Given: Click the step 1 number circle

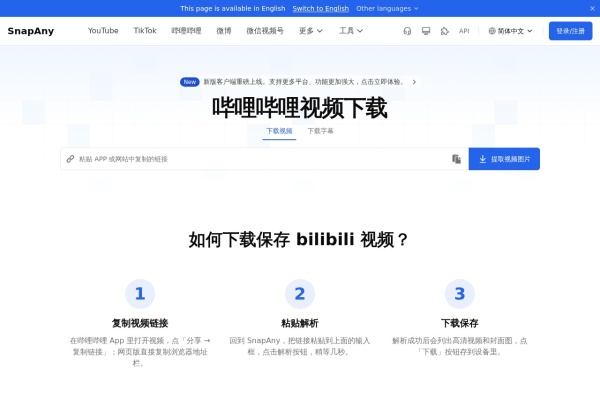Looking at the screenshot, I should 140,294.
